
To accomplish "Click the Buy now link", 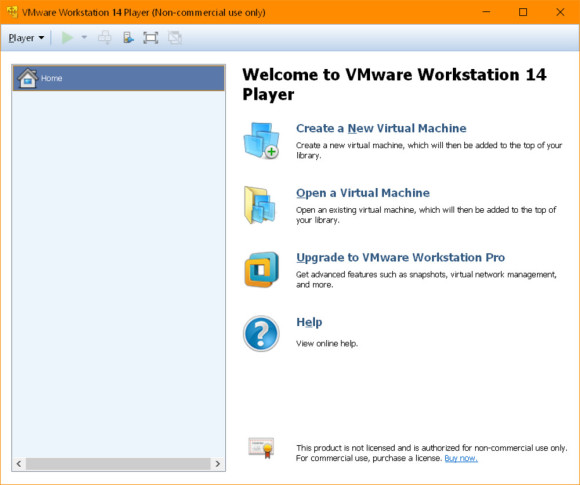I will [x=461, y=458].
